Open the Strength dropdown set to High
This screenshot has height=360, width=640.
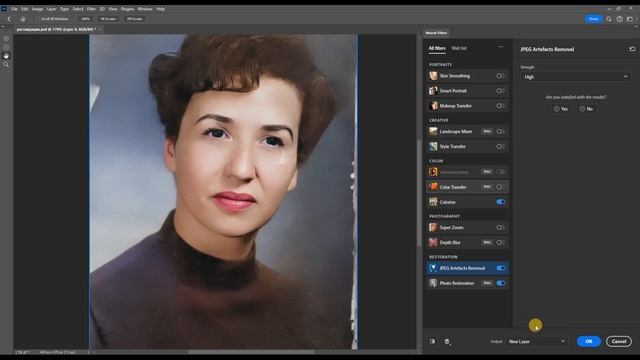(575, 77)
